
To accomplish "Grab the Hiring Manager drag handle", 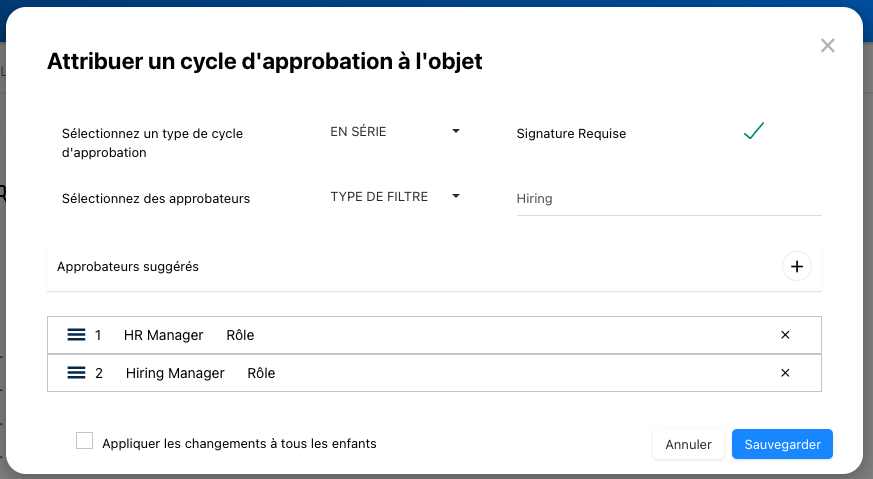I will (76, 373).
